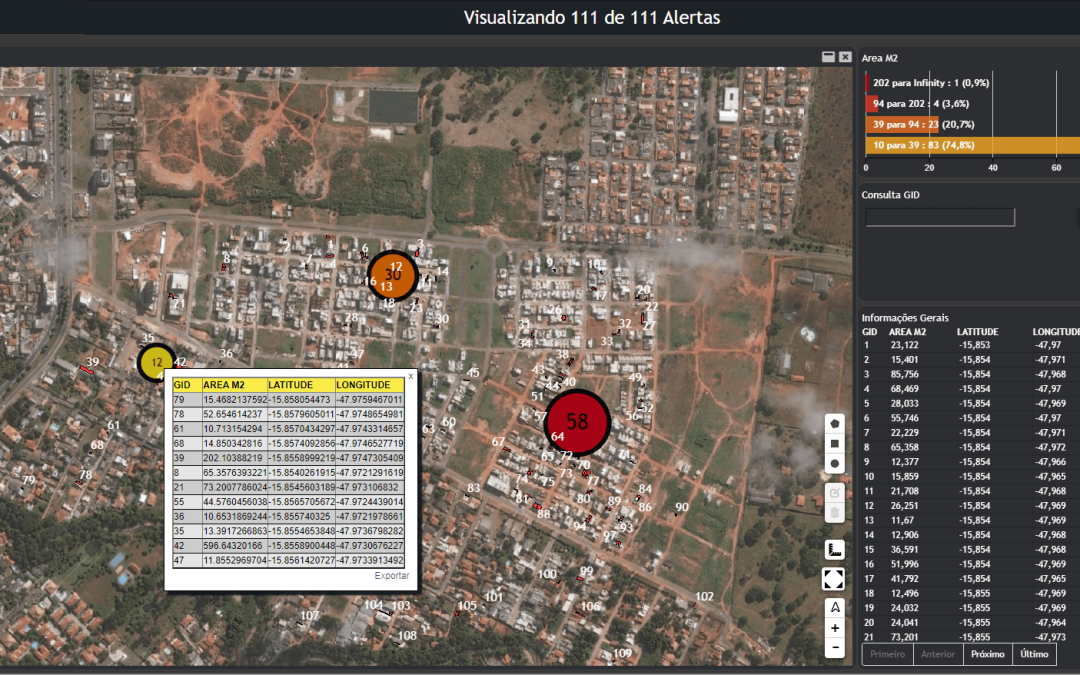Click the north arrow compass control
The height and width of the screenshot is (675, 1080).
835,608
